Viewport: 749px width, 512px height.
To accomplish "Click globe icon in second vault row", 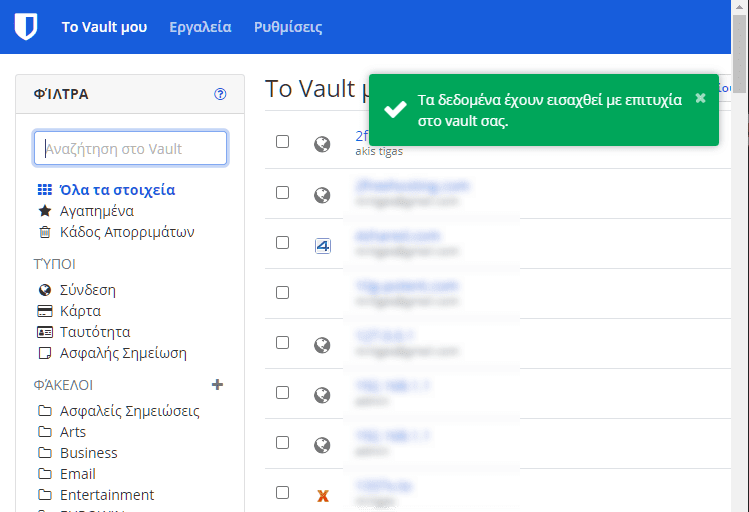I will point(322,195).
